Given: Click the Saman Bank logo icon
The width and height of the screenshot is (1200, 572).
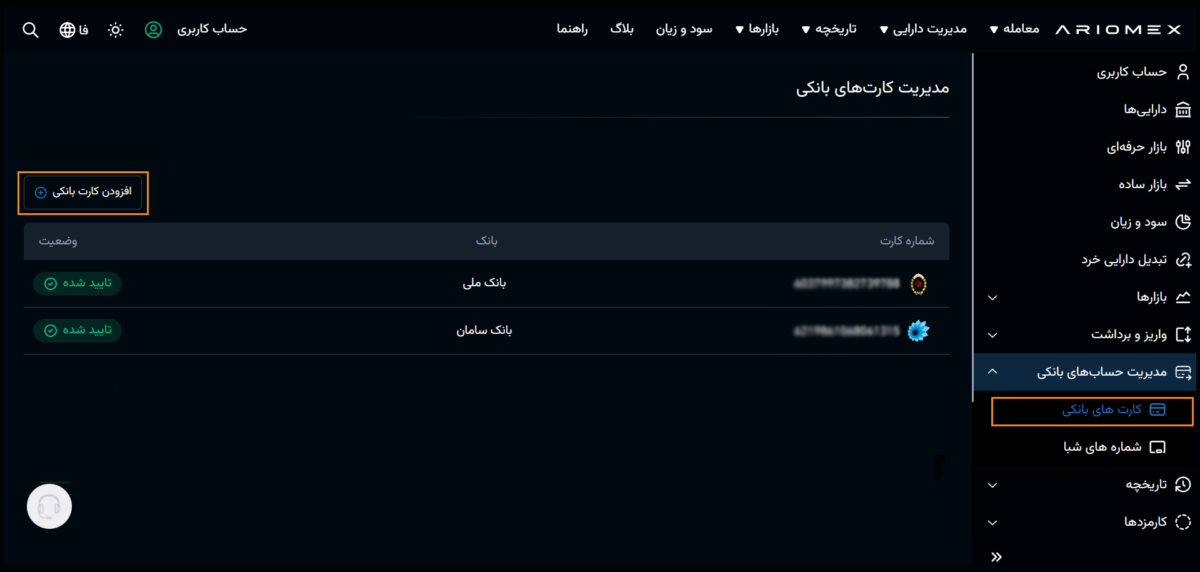Looking at the screenshot, I should point(918,331).
